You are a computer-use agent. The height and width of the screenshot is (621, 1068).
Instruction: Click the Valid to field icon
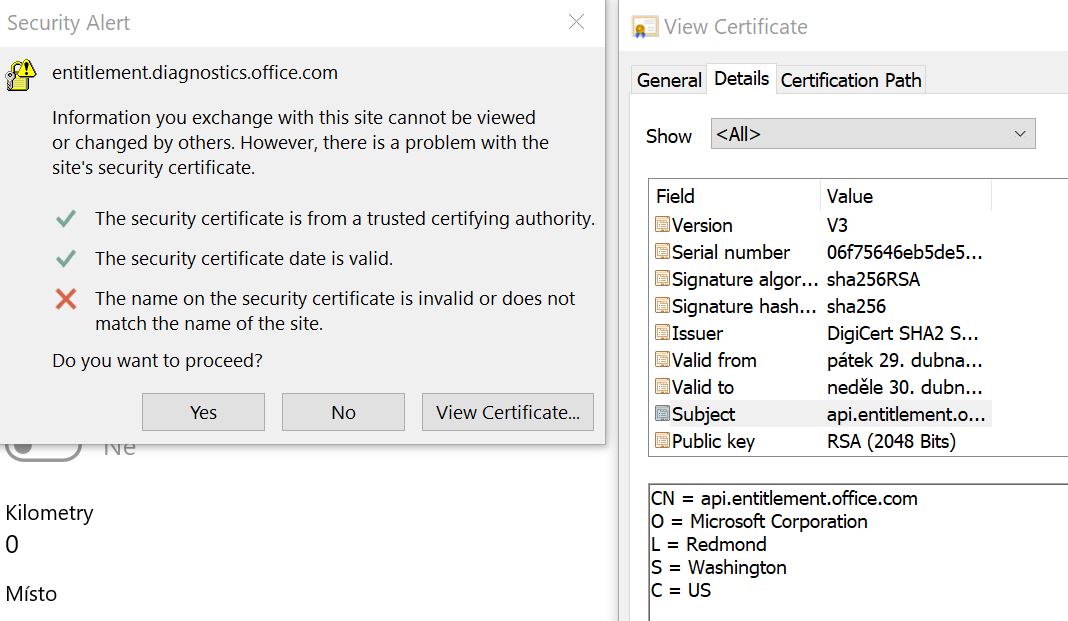click(662, 386)
